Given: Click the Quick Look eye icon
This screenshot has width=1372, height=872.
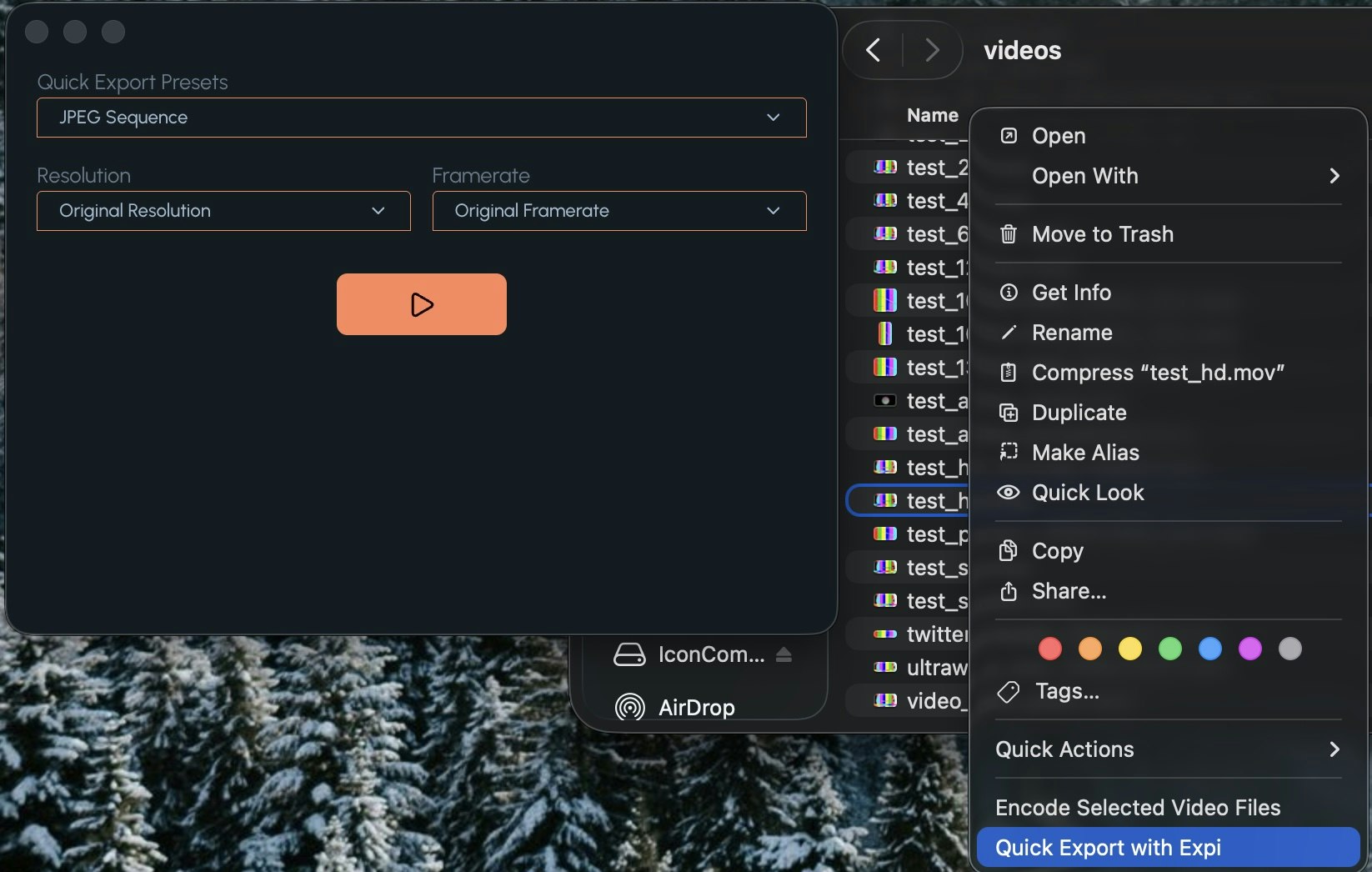Looking at the screenshot, I should click(x=1009, y=493).
